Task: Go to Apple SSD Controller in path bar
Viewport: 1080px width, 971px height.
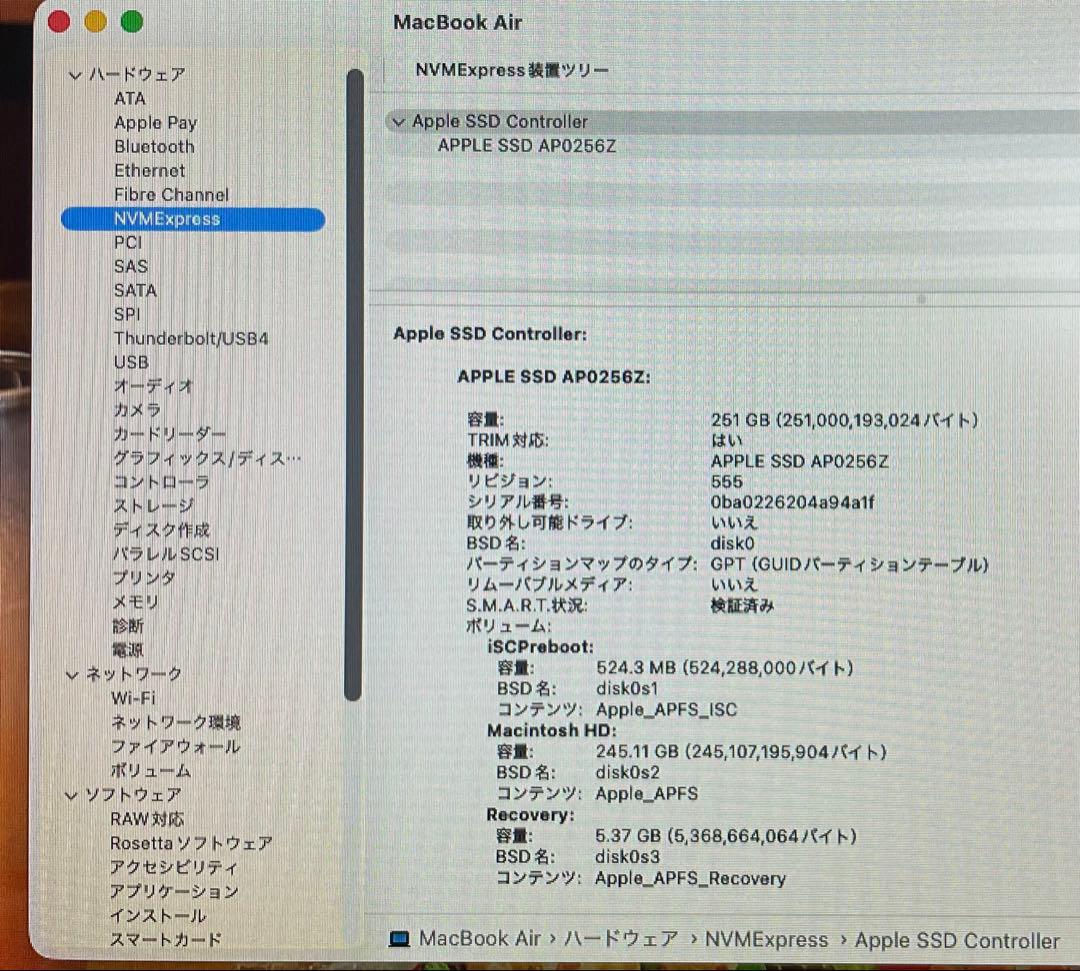Action: pos(957,941)
